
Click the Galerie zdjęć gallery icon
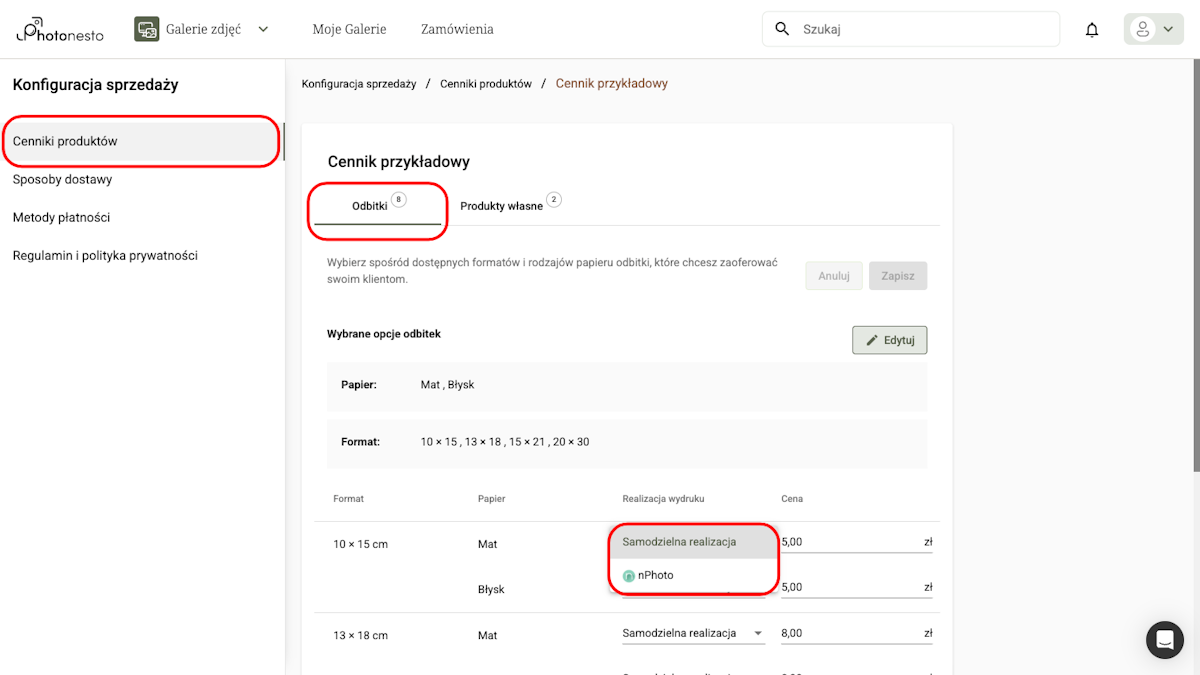(146, 29)
